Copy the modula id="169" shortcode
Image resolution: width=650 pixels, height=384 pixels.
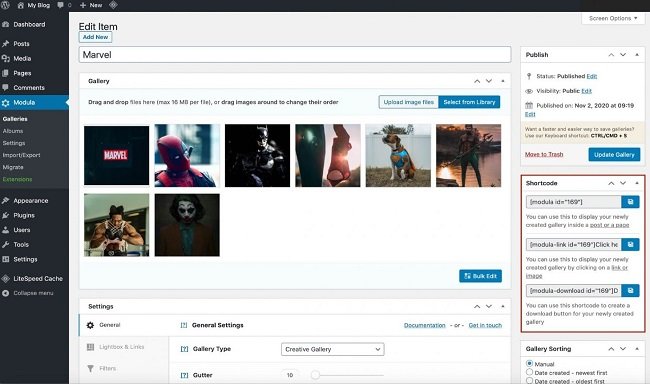(630, 202)
